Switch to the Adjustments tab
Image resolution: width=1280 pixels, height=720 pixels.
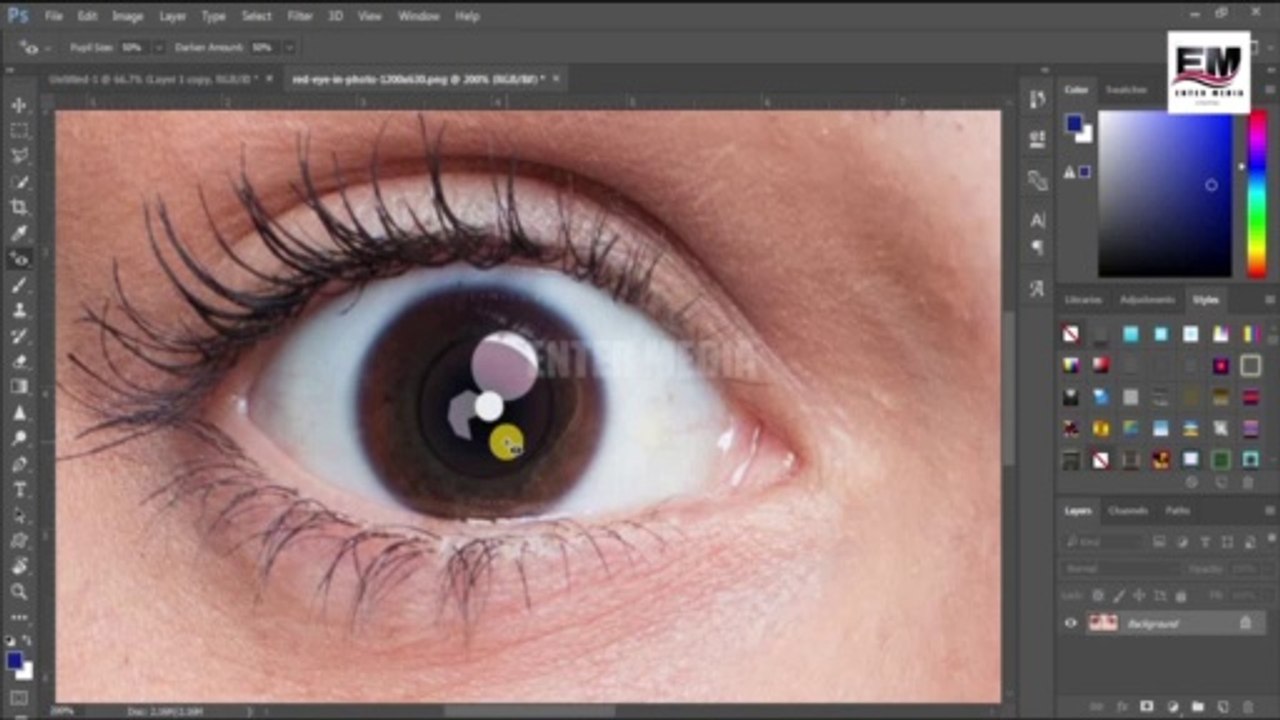(1147, 300)
